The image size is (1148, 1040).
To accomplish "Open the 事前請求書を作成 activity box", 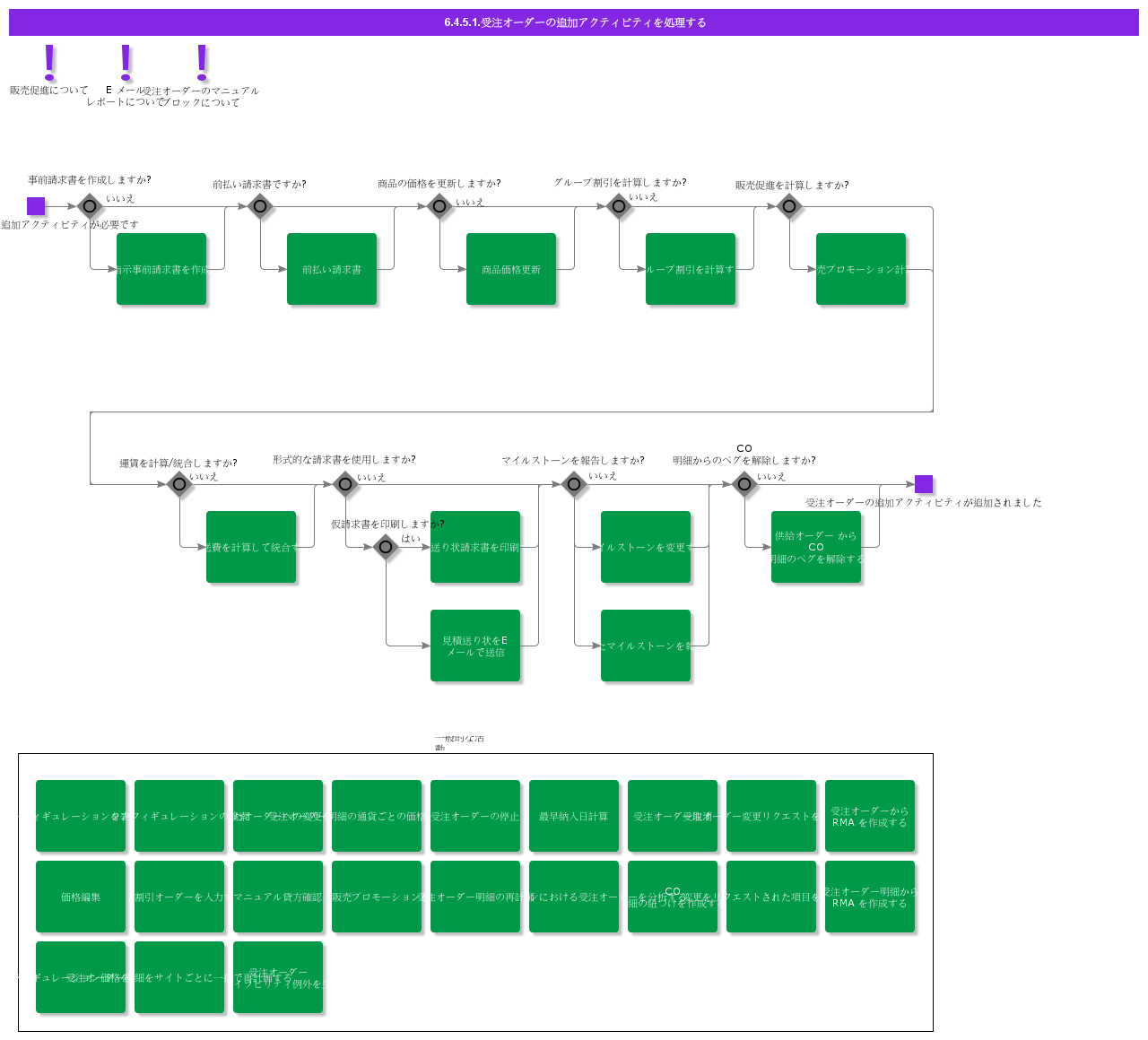I will coord(161,269).
